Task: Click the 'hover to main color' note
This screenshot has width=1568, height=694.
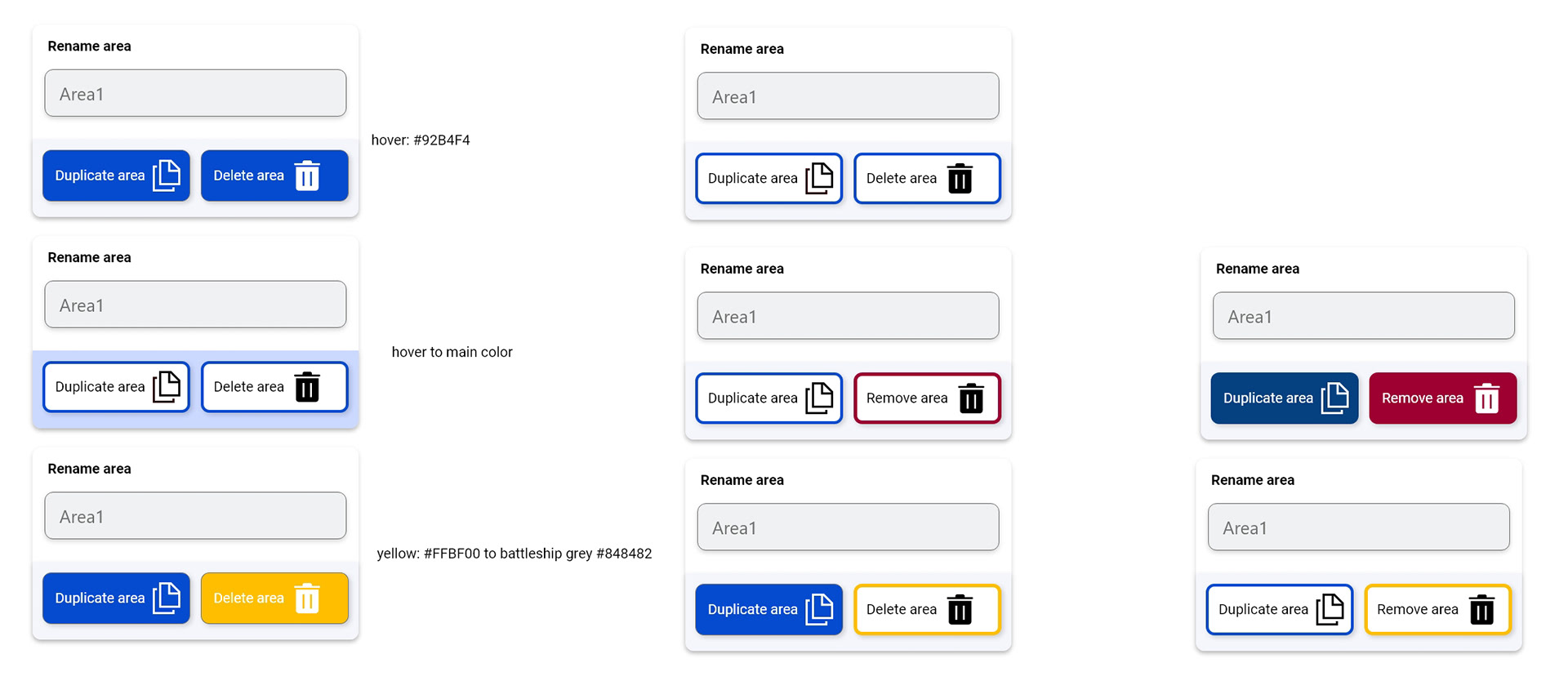Action: point(452,352)
